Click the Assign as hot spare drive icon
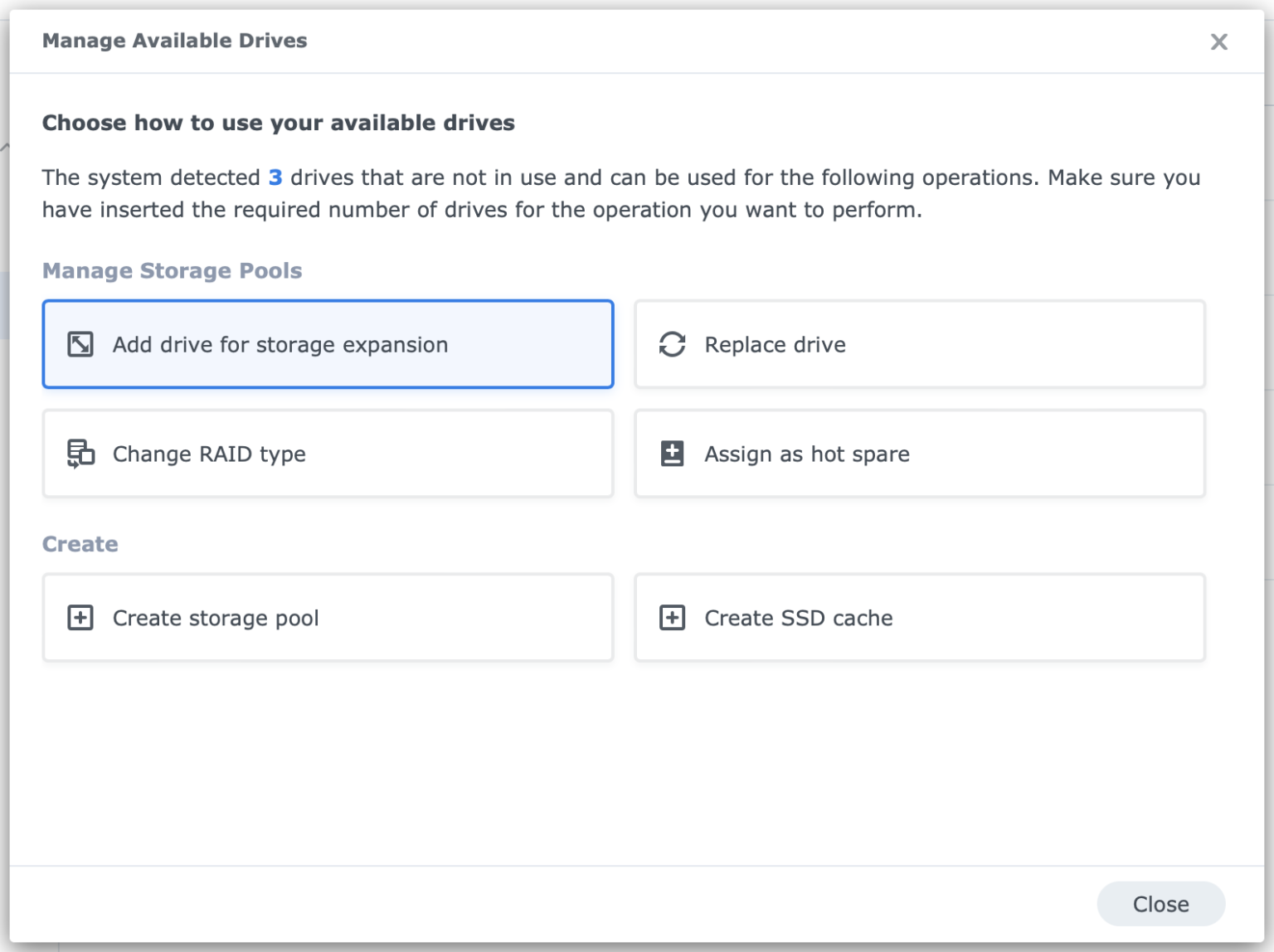This screenshot has width=1274, height=952. [672, 454]
